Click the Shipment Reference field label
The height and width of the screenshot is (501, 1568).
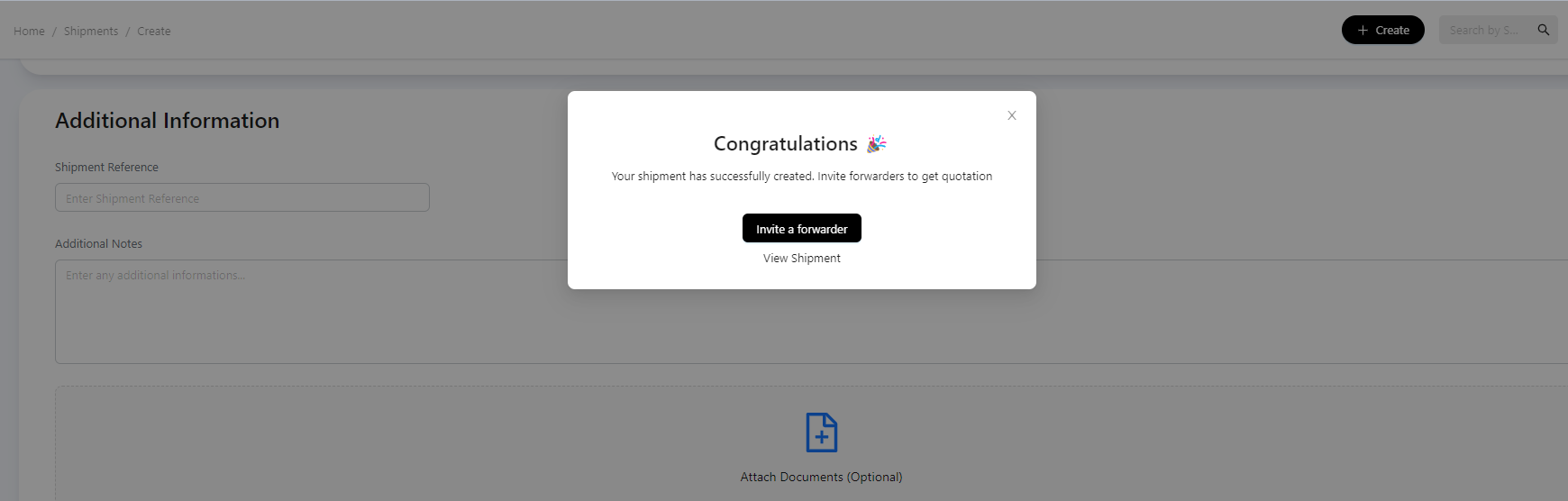(x=106, y=168)
